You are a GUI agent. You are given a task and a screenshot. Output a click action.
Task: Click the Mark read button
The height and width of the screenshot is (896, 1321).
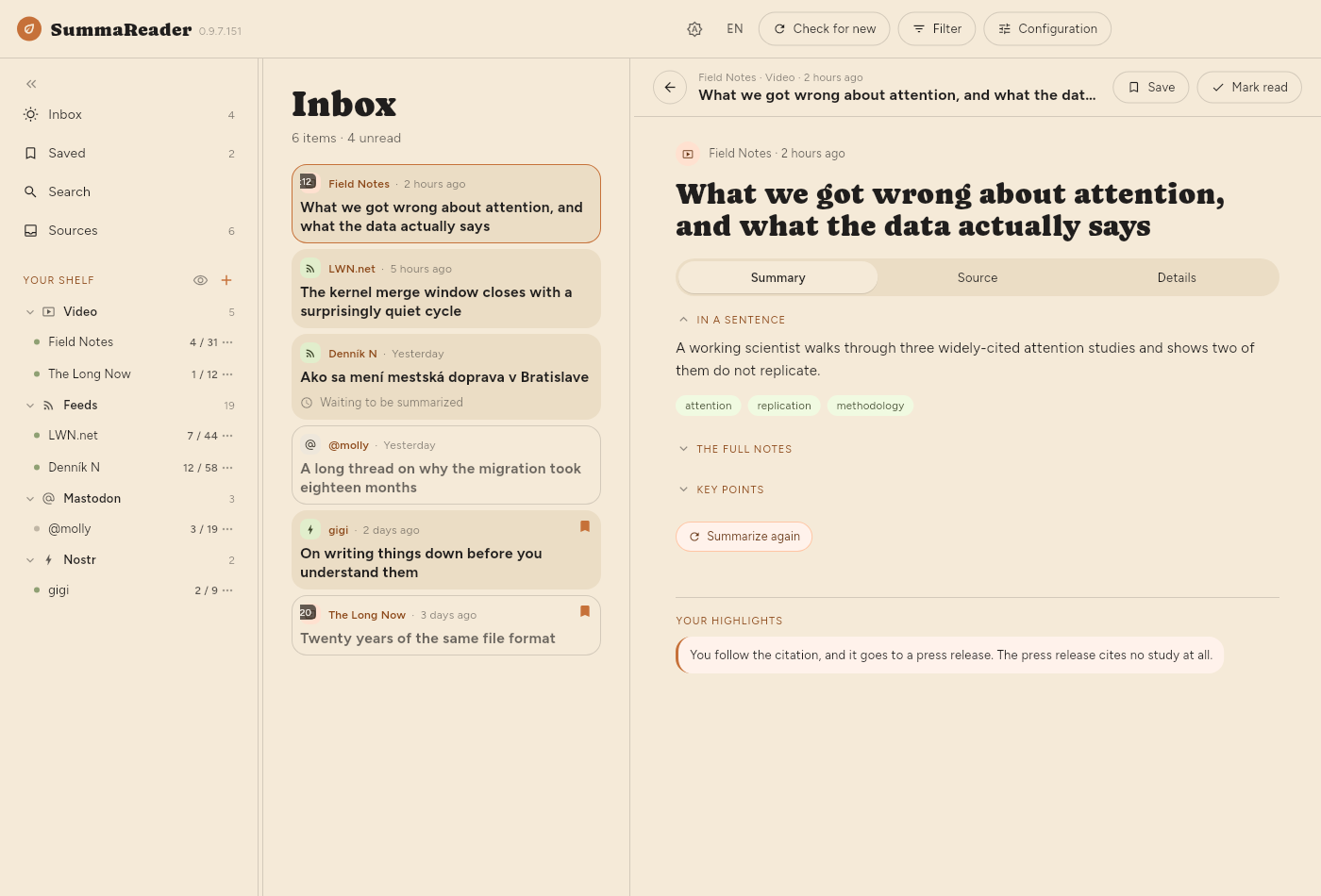(x=1249, y=88)
